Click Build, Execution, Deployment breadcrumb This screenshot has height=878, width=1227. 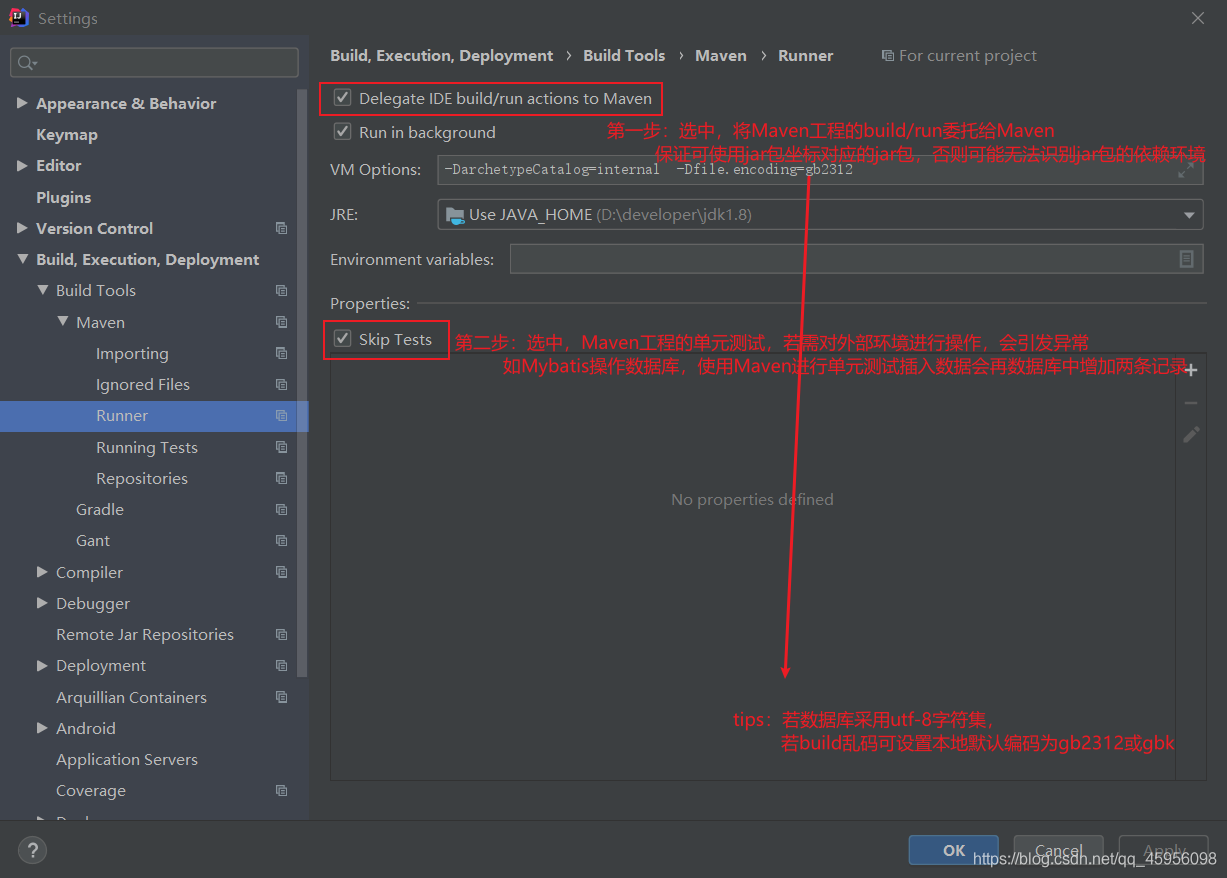[x=441, y=56]
